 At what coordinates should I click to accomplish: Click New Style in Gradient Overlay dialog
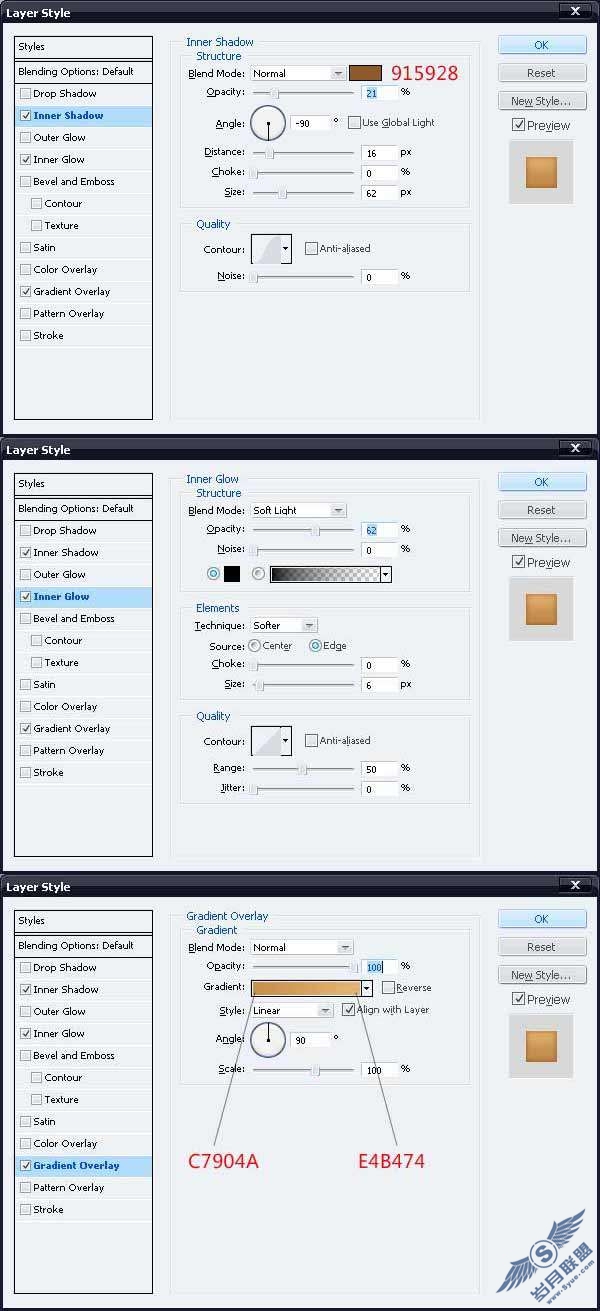pos(541,975)
